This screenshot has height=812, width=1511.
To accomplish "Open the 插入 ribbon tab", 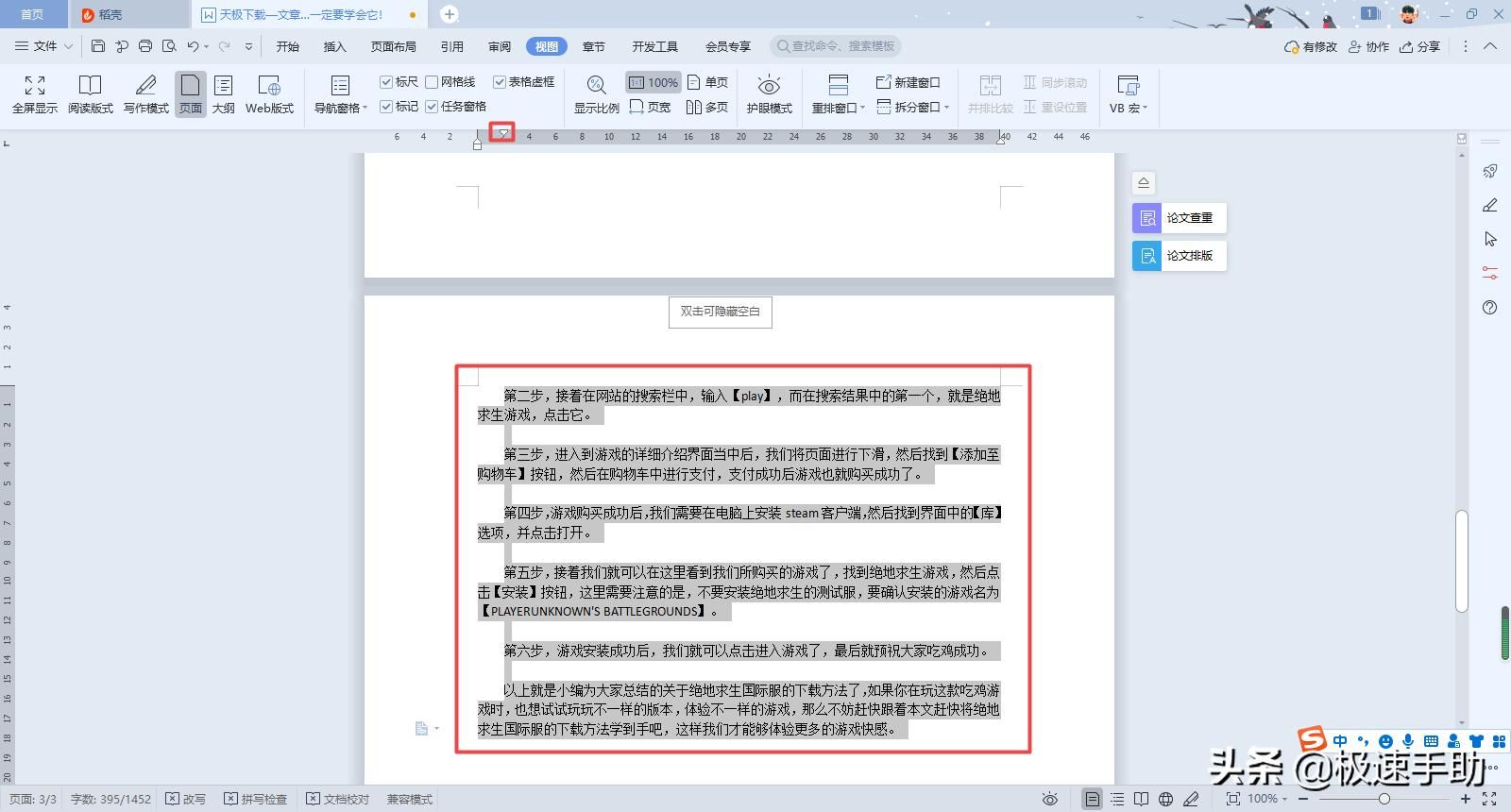I will pos(334,46).
